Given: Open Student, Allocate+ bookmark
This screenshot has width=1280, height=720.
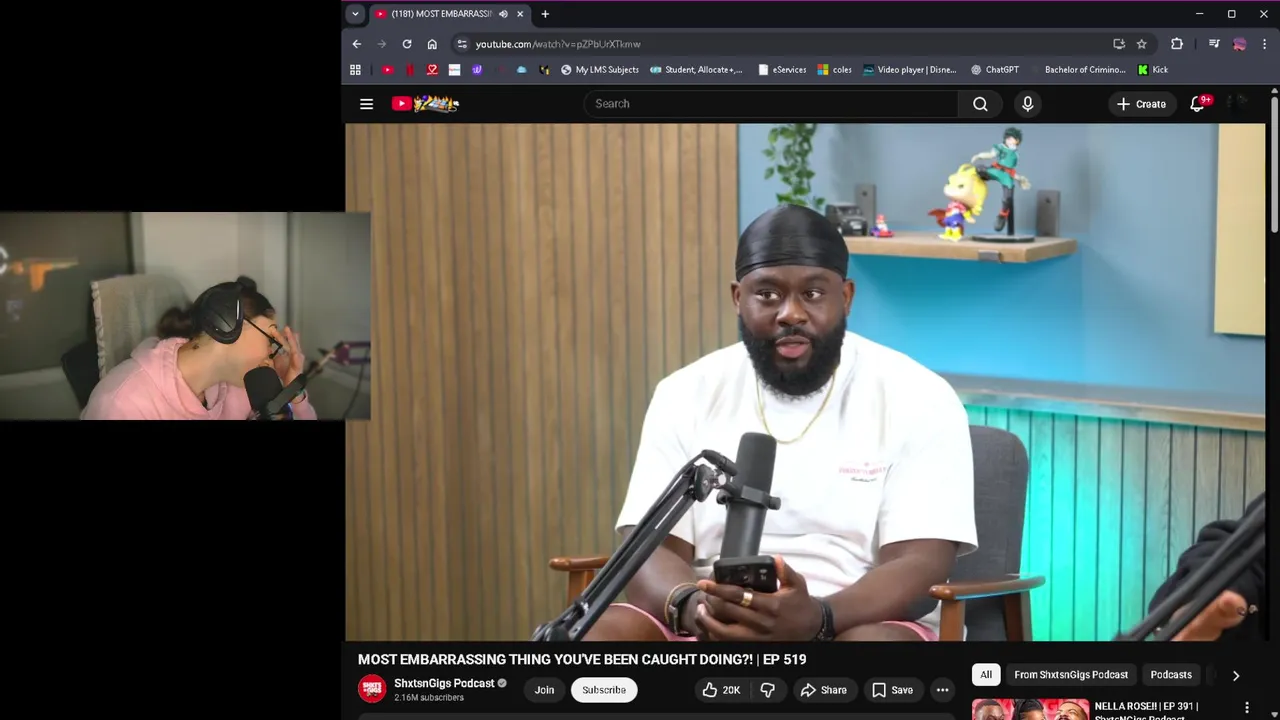Looking at the screenshot, I should (x=696, y=70).
